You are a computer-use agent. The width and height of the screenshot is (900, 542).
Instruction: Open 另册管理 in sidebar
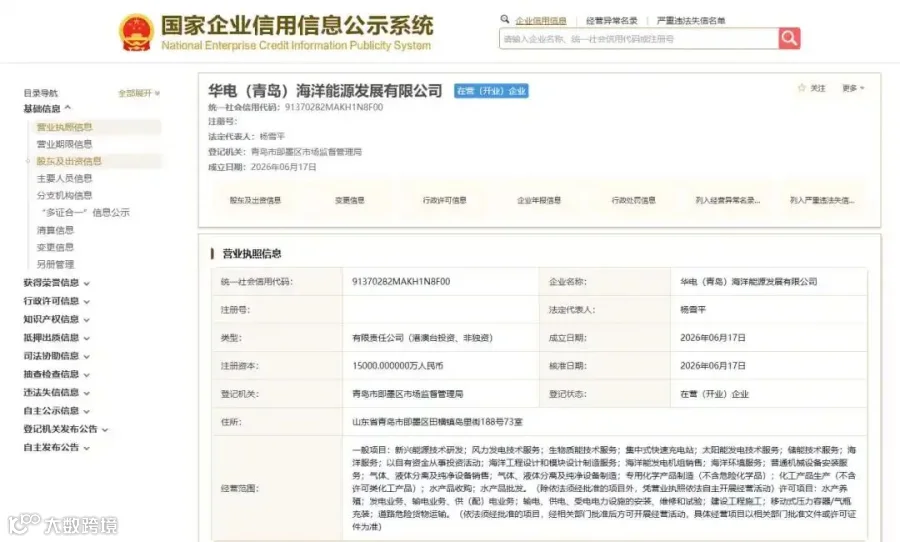tap(55, 265)
